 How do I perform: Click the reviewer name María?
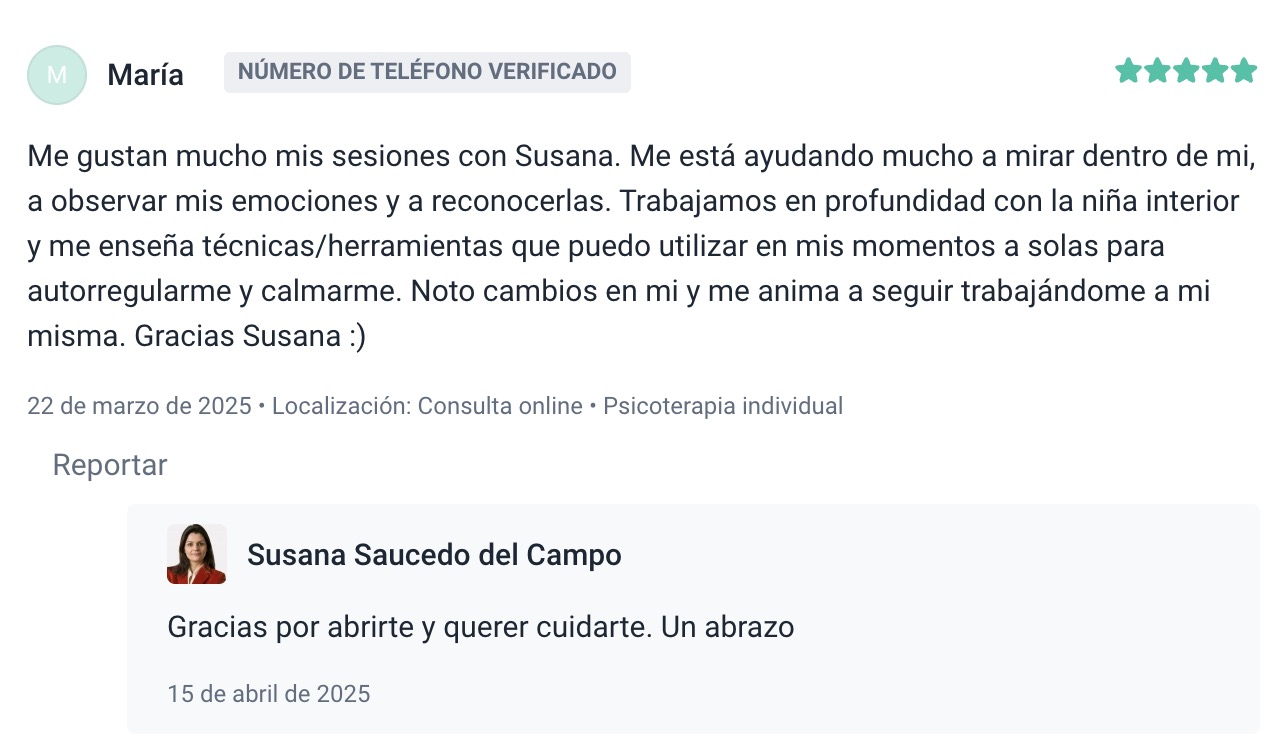(145, 75)
